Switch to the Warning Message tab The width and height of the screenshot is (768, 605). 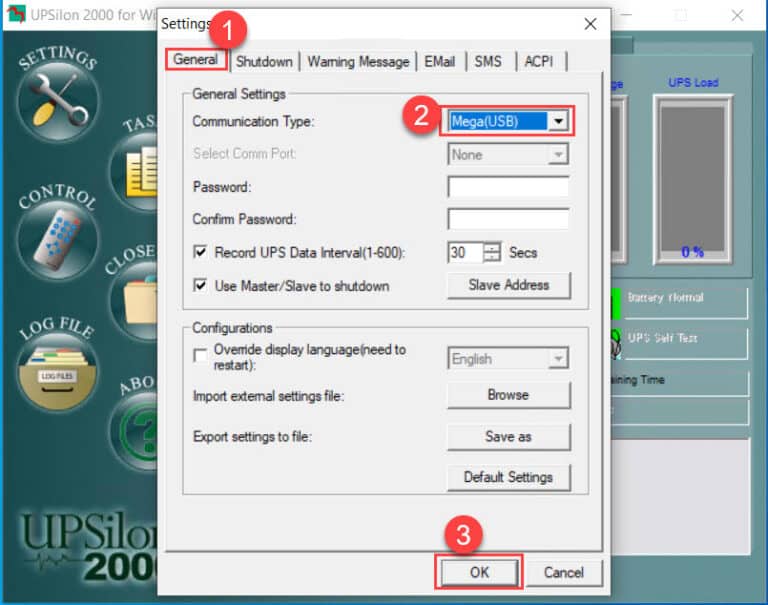[358, 62]
